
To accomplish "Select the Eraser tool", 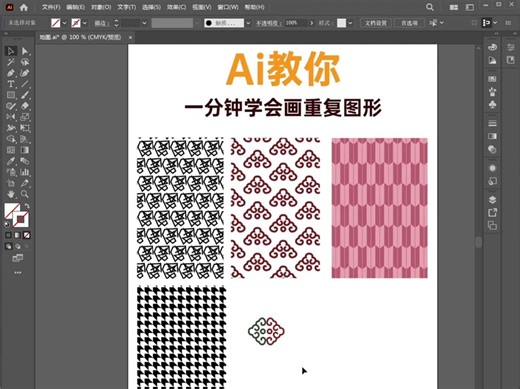I will [25, 106].
